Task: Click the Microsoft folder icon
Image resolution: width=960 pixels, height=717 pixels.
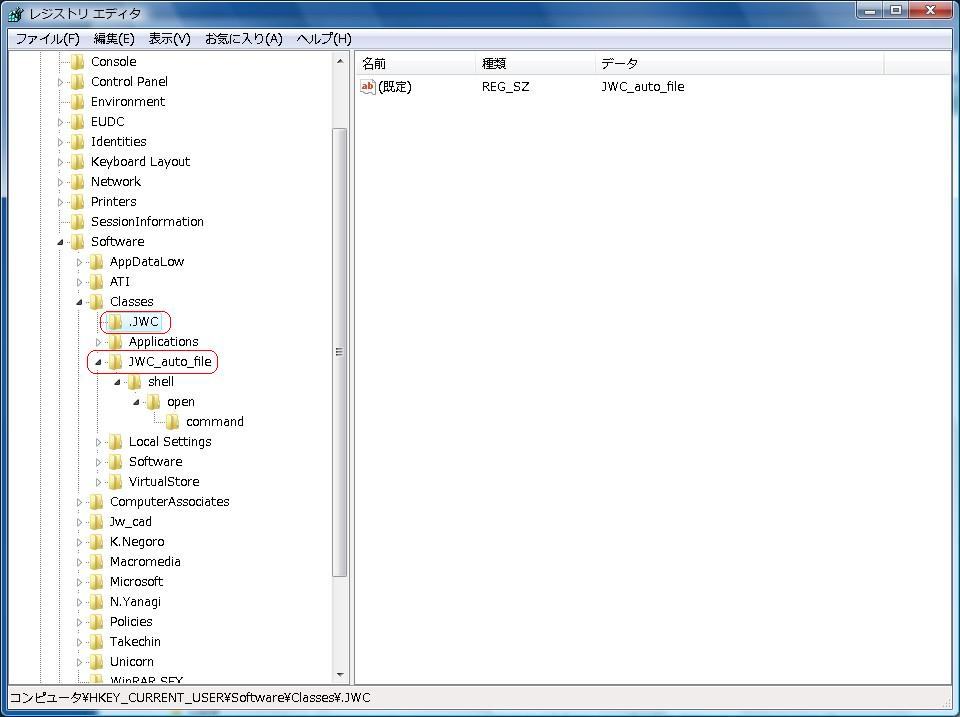Action: click(97, 582)
